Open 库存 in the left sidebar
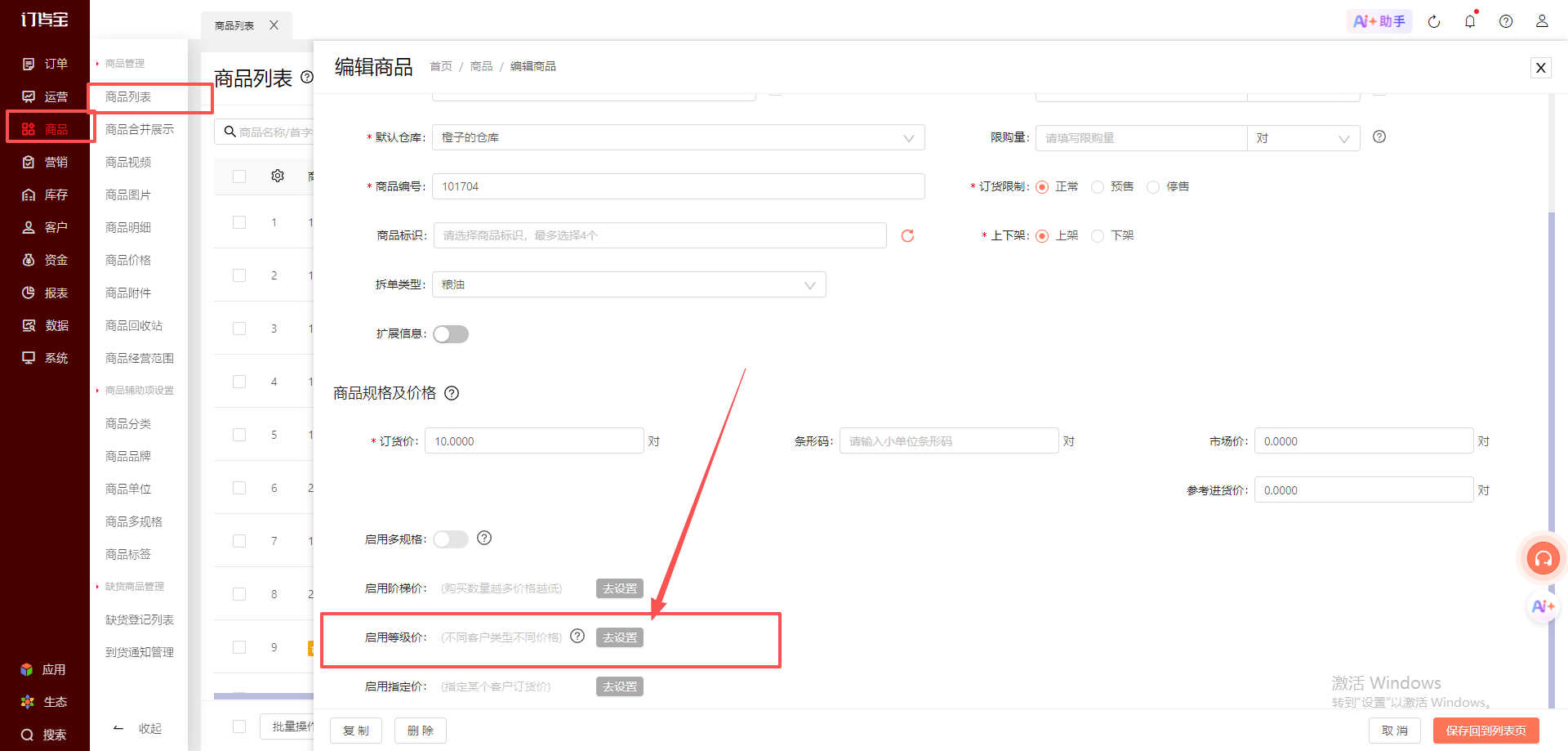Screen dimensions: 1568x751 pyautogui.click(x=45, y=194)
